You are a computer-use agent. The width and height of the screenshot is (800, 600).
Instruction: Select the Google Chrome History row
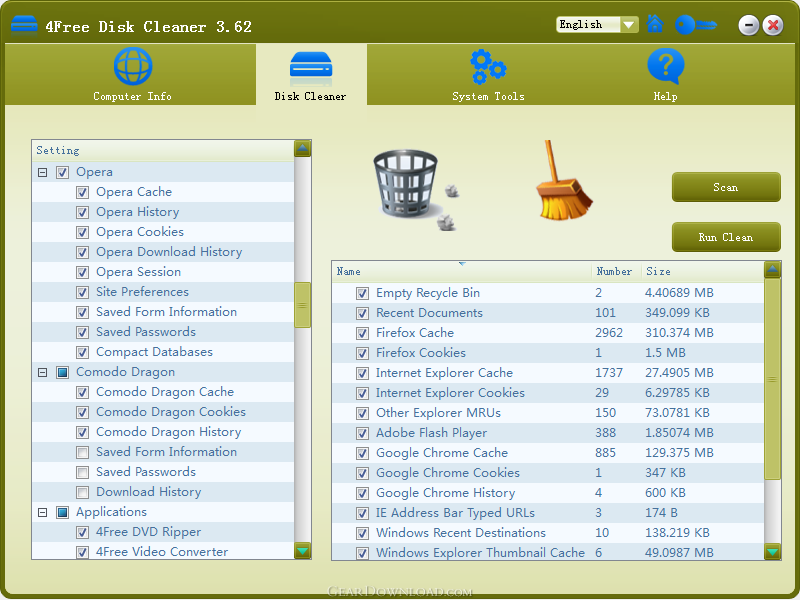pos(548,493)
